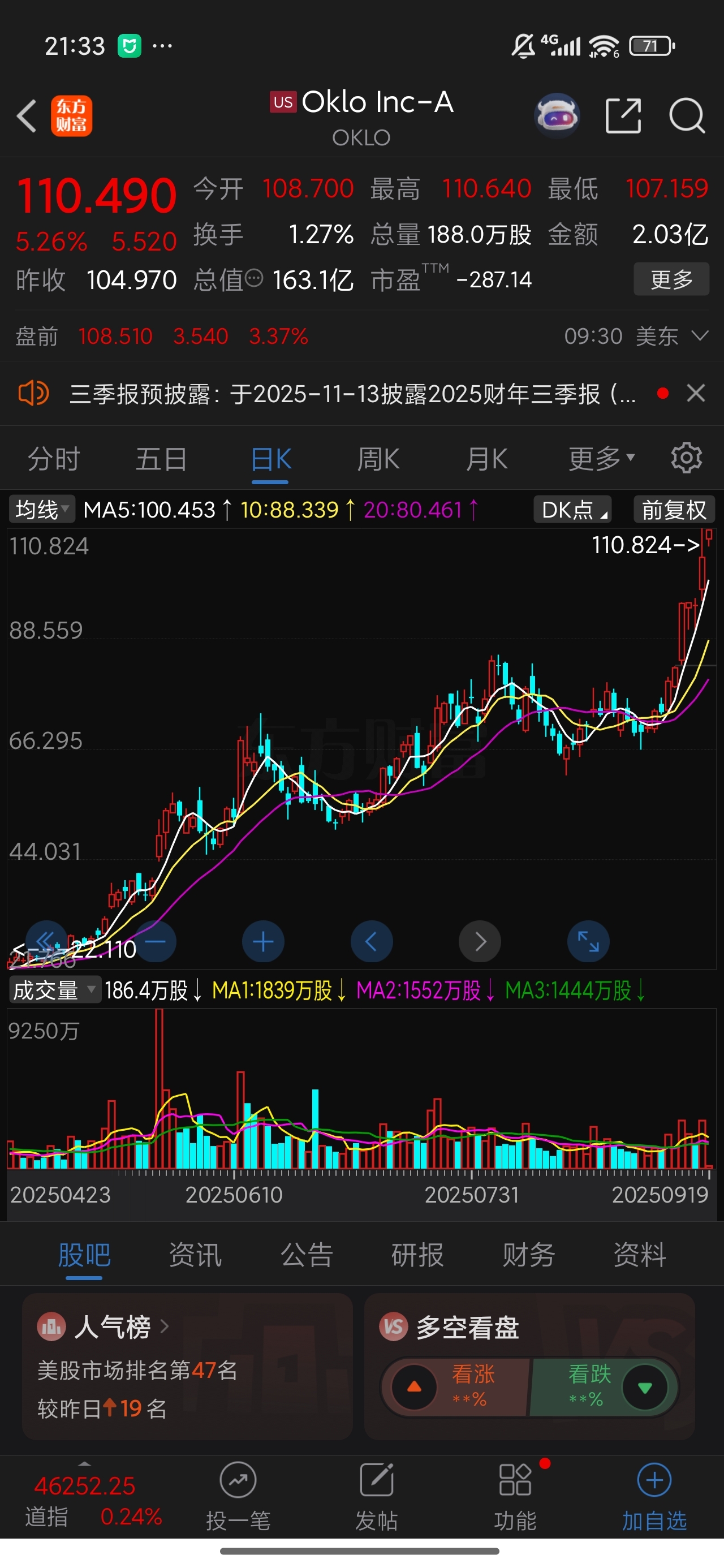This screenshot has height=1568, width=724.
Task: Click the 美股市场排名第47名 text
Action: pyautogui.click(x=137, y=1369)
